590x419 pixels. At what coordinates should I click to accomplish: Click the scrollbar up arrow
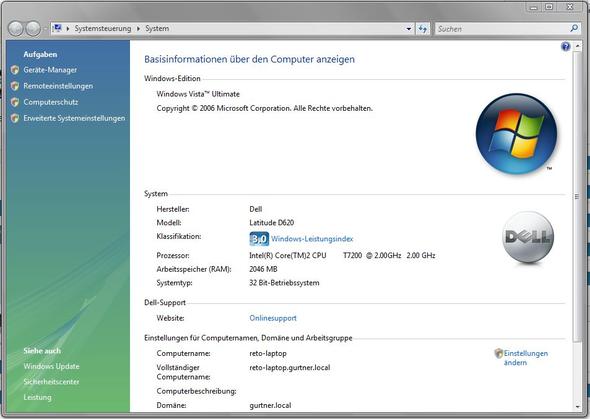[577, 45]
